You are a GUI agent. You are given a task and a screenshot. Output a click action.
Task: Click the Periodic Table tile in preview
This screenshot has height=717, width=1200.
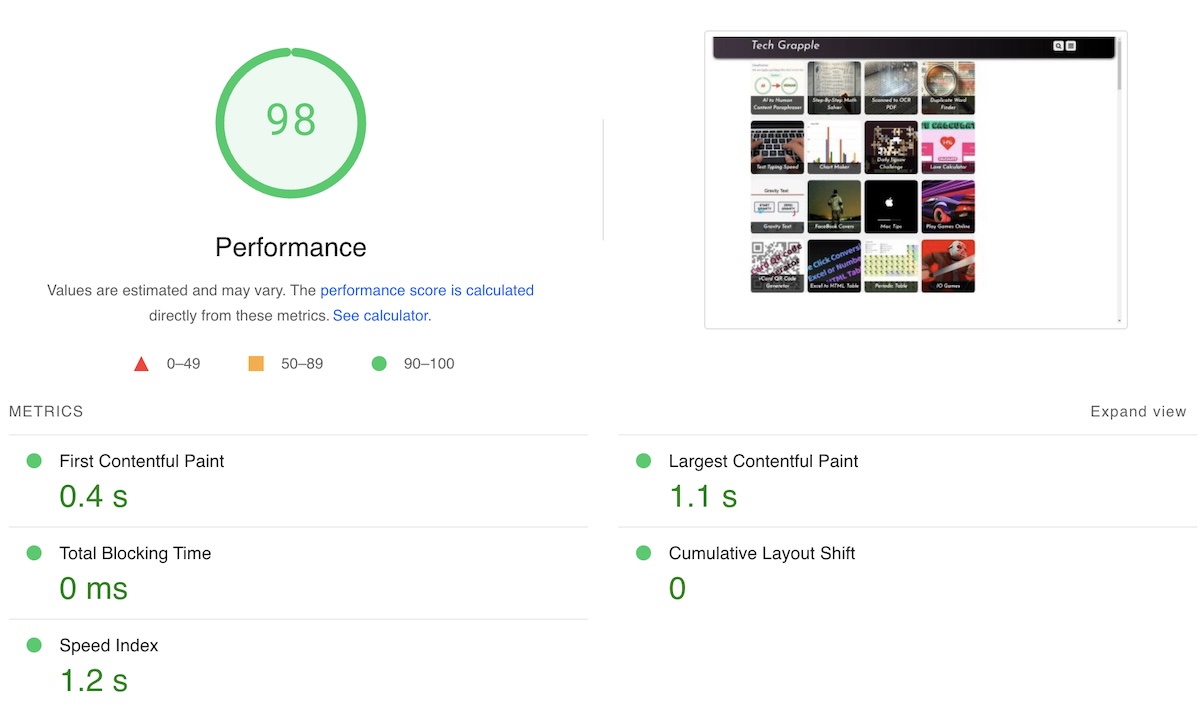[x=890, y=266]
